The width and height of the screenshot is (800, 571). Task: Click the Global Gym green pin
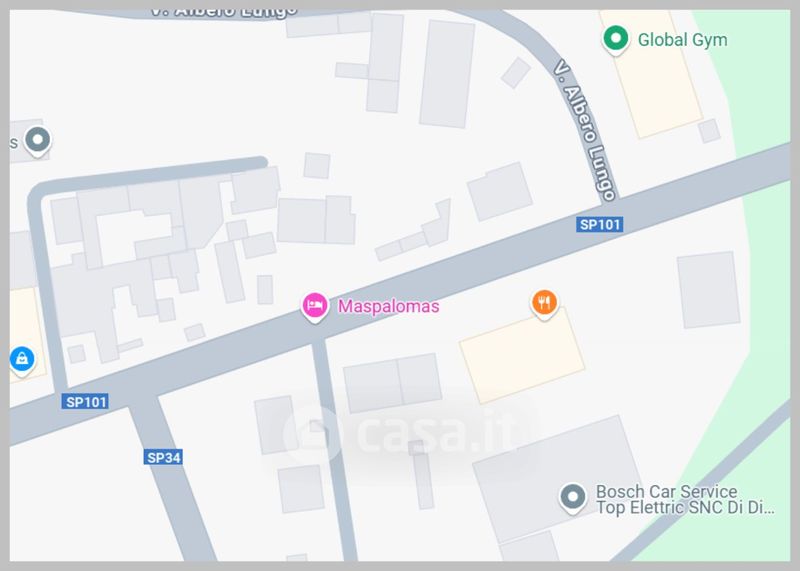615,40
